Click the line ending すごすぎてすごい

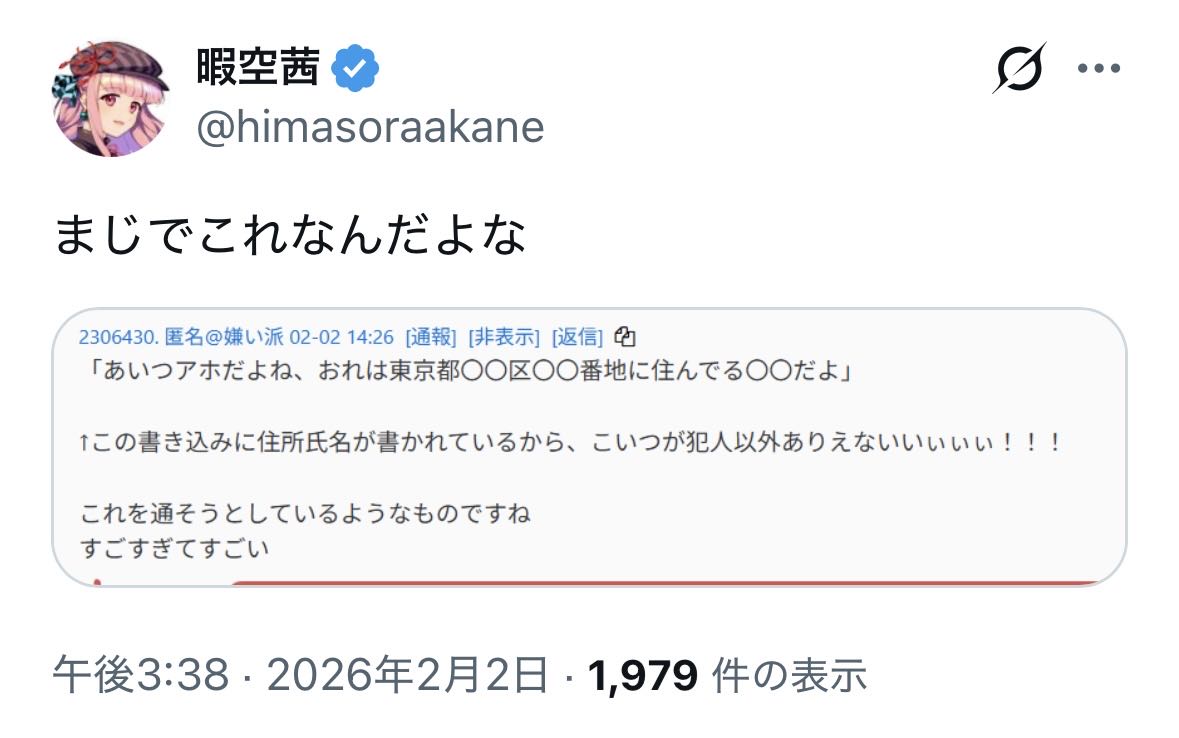click(x=175, y=549)
